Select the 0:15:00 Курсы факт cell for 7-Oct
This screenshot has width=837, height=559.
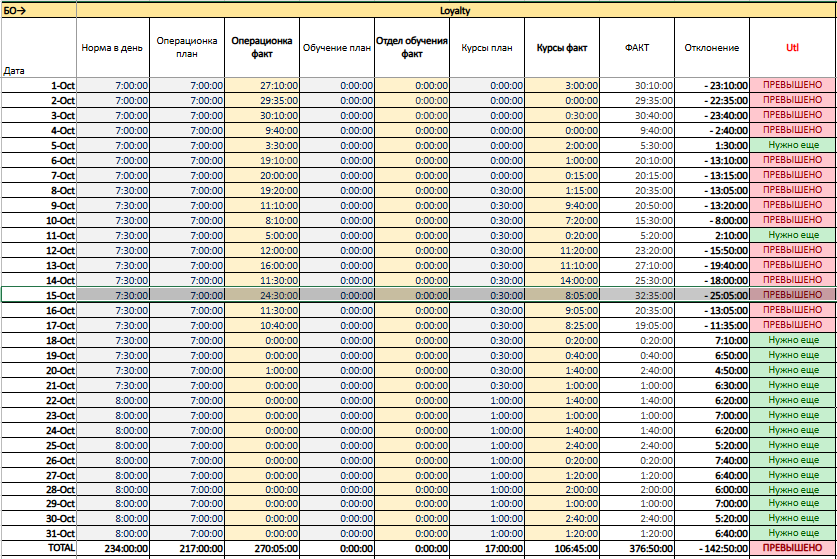(562, 175)
